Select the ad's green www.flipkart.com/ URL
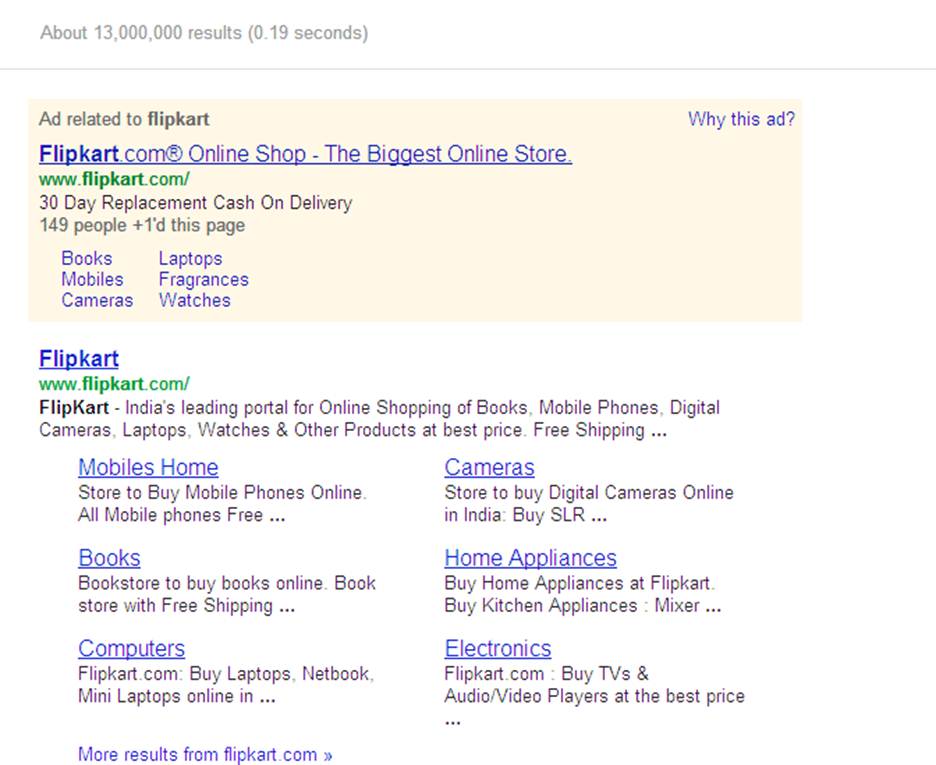Image resolution: width=936 pixels, height=765 pixels. [114, 179]
